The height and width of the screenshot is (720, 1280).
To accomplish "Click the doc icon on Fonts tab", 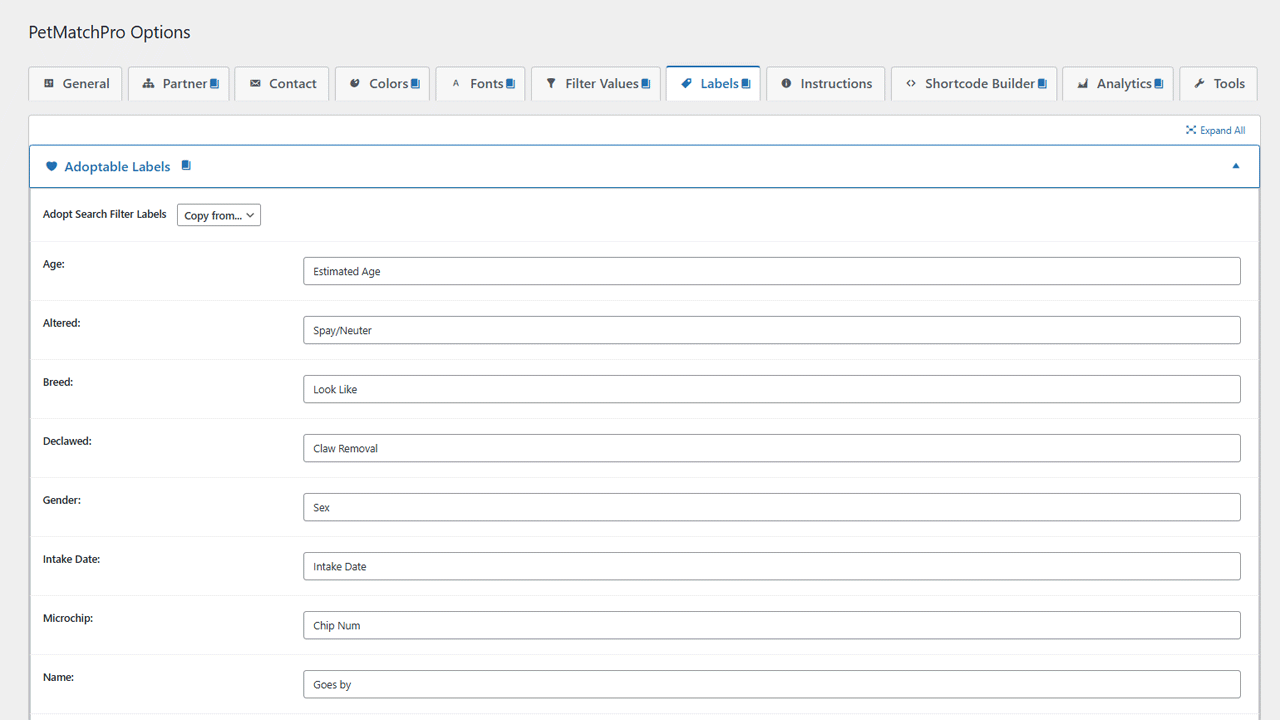I will [x=510, y=84].
